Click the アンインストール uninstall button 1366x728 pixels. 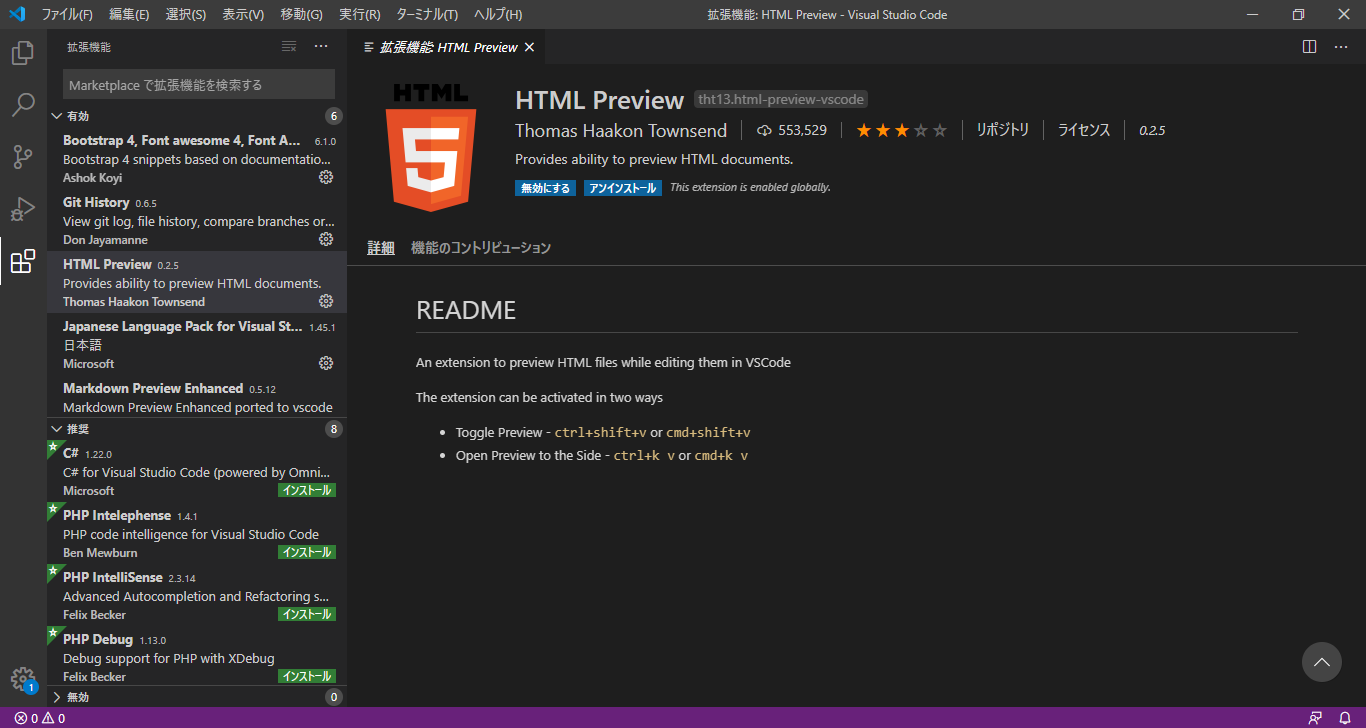tap(622, 188)
